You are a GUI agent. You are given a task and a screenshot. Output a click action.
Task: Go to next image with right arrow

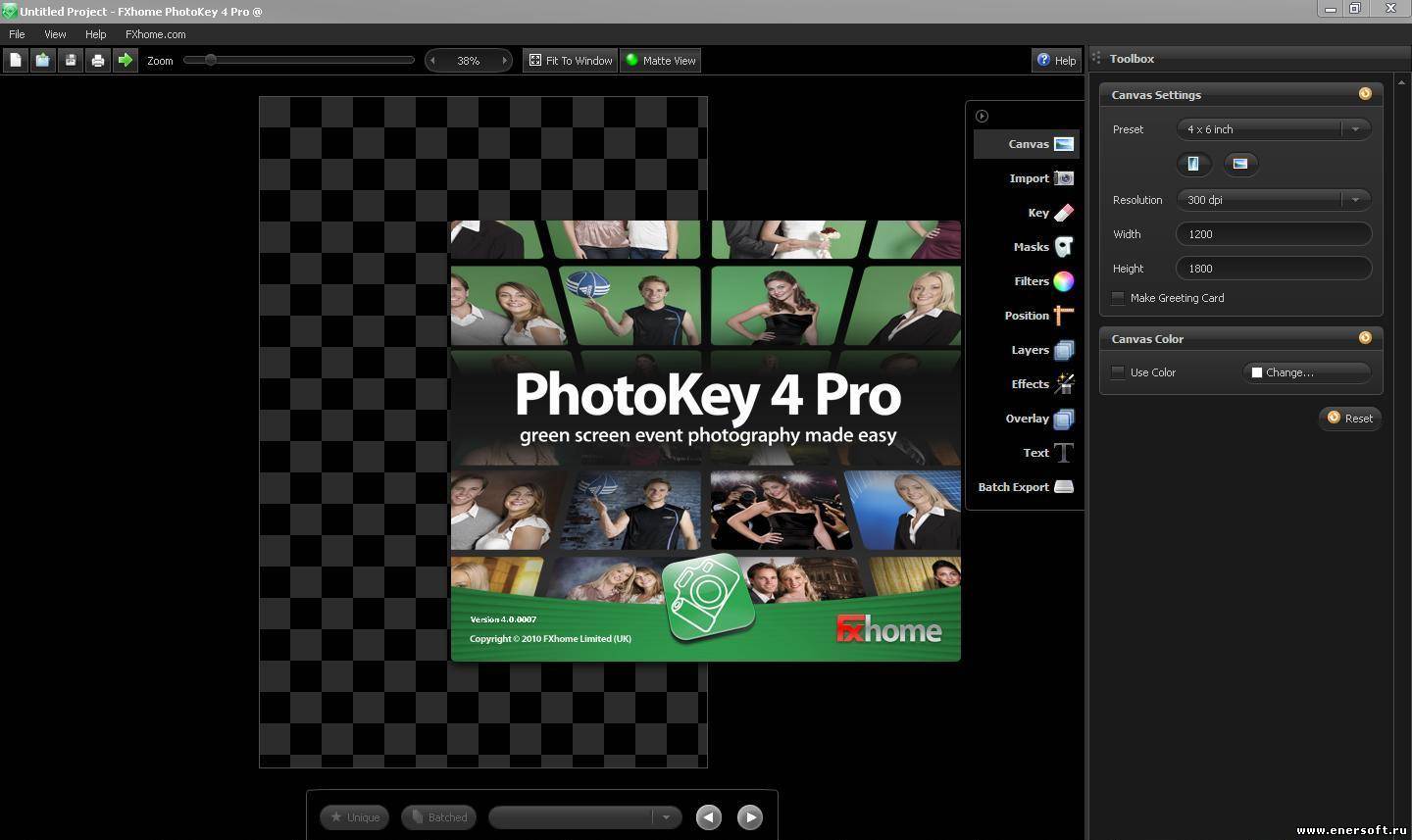750,817
